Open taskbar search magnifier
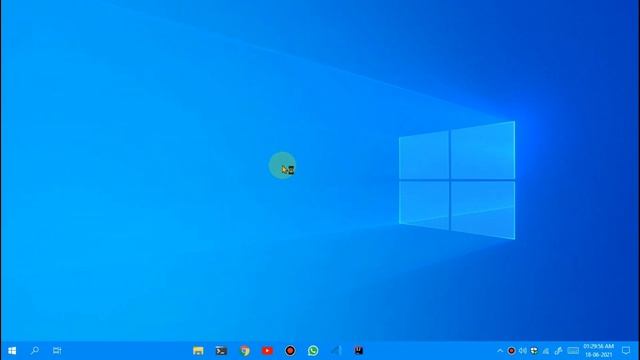 click(35, 350)
